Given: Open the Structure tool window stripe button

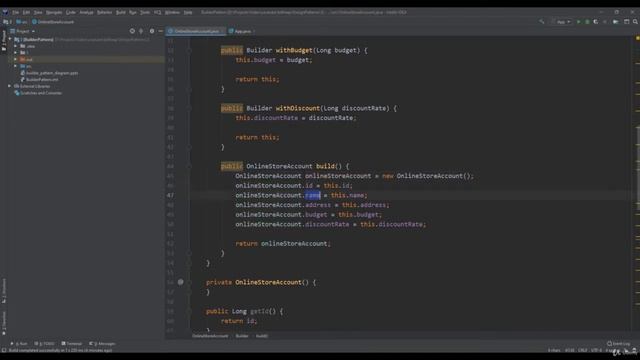Looking at the screenshot, I should [x=4, y=291].
